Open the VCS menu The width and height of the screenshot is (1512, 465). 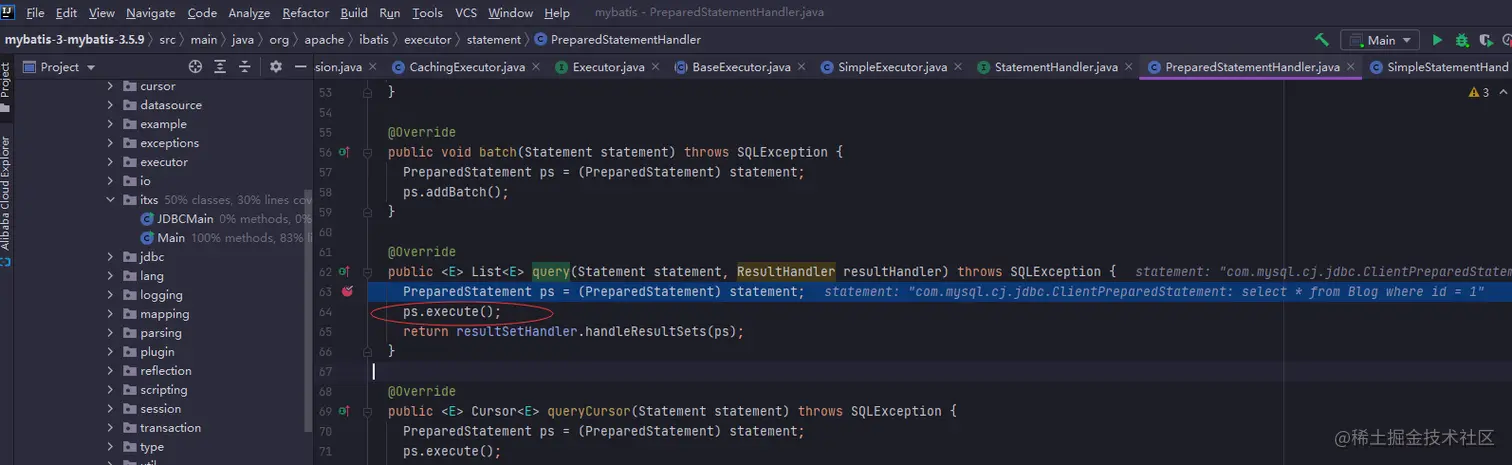466,13
